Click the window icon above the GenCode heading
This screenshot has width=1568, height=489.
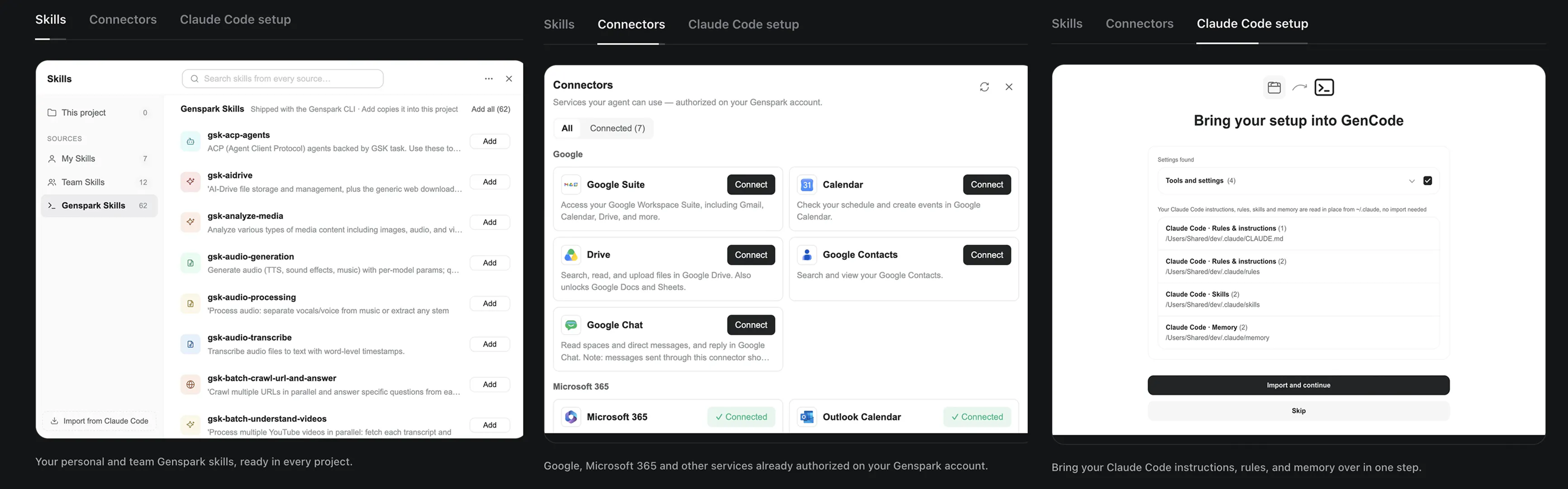[x=1274, y=88]
